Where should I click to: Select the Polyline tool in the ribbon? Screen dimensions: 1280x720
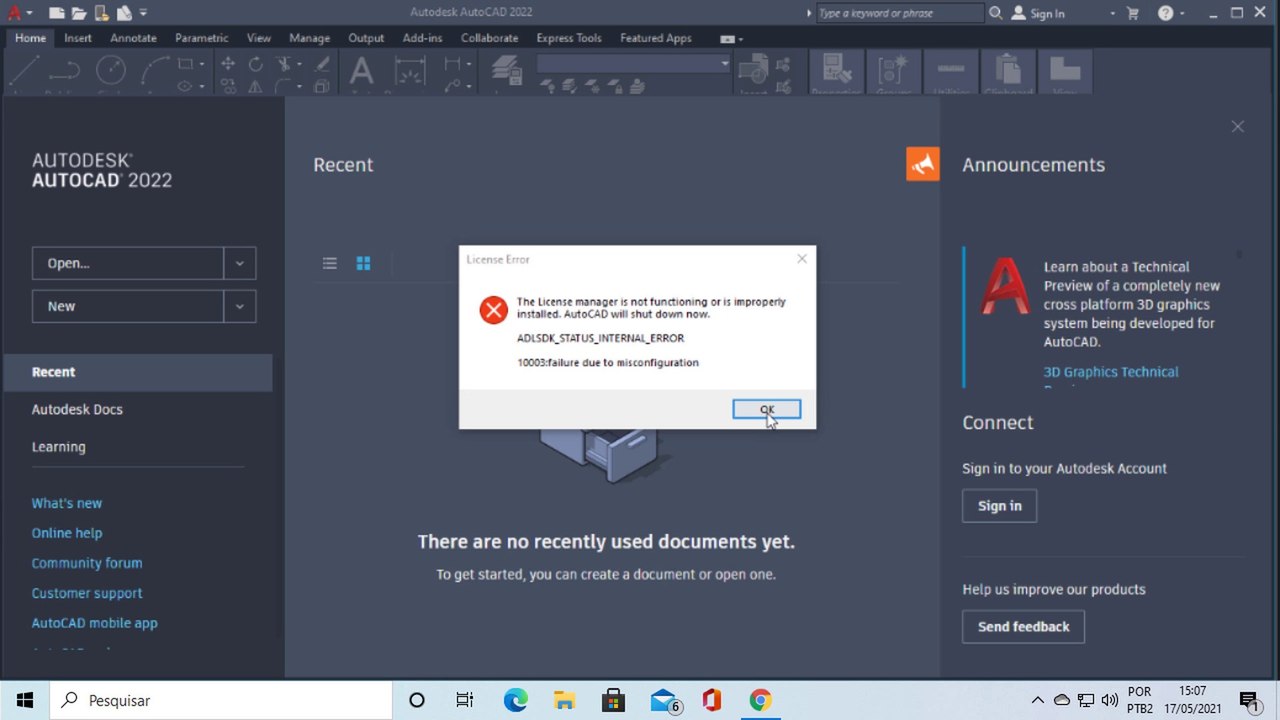65,72
